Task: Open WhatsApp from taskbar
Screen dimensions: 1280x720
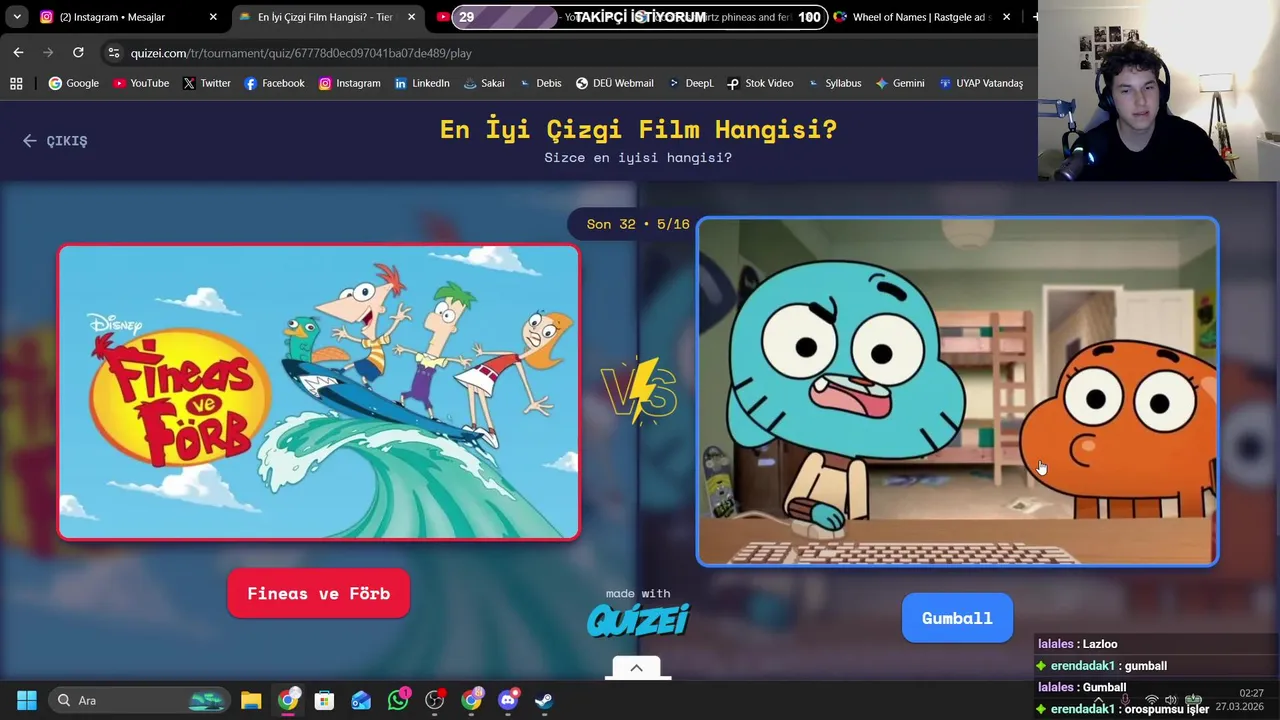Action: coord(398,700)
